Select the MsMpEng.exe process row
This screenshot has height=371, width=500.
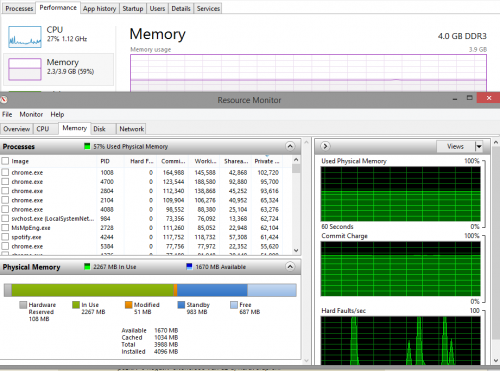[x=146, y=228]
